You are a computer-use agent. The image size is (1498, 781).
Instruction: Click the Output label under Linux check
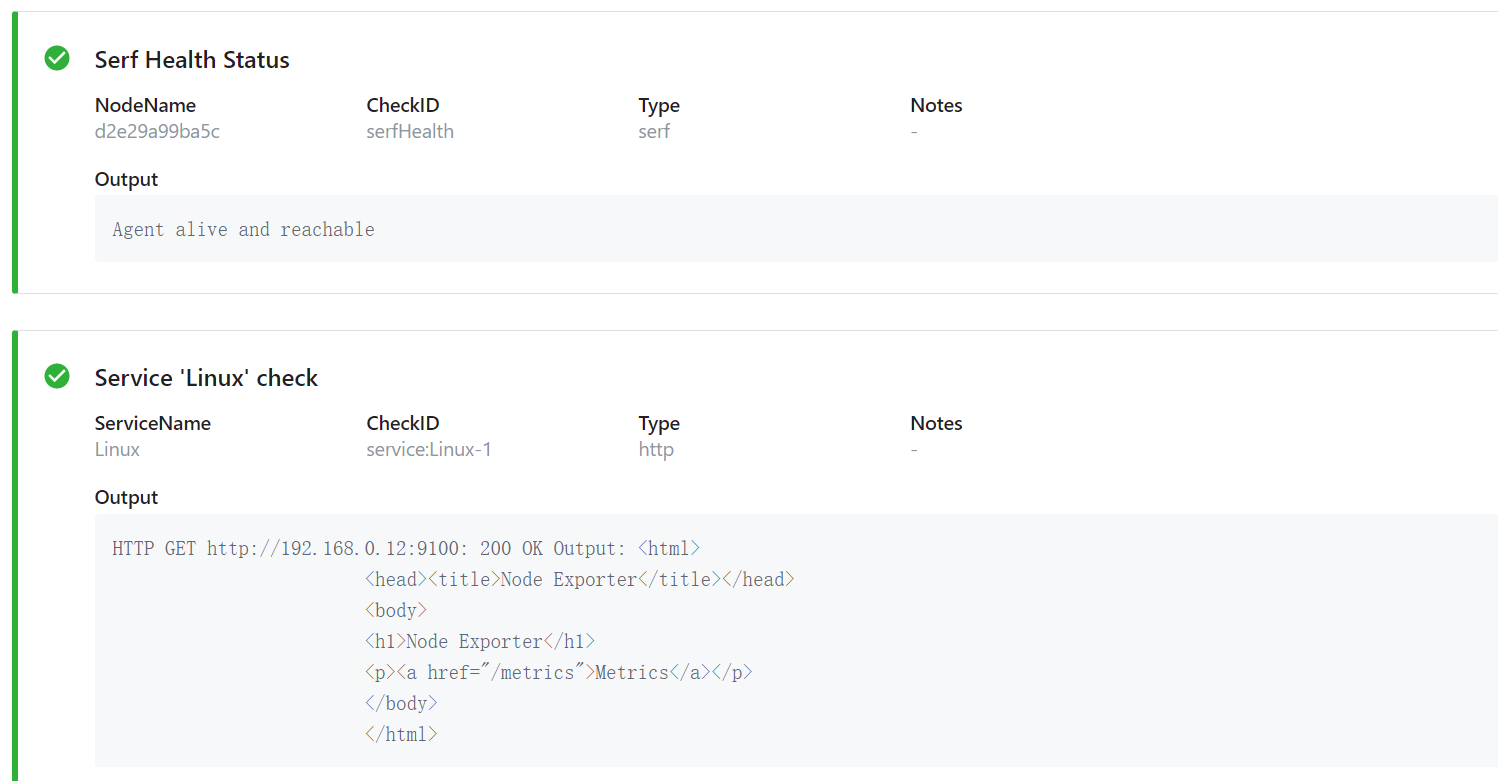126,497
